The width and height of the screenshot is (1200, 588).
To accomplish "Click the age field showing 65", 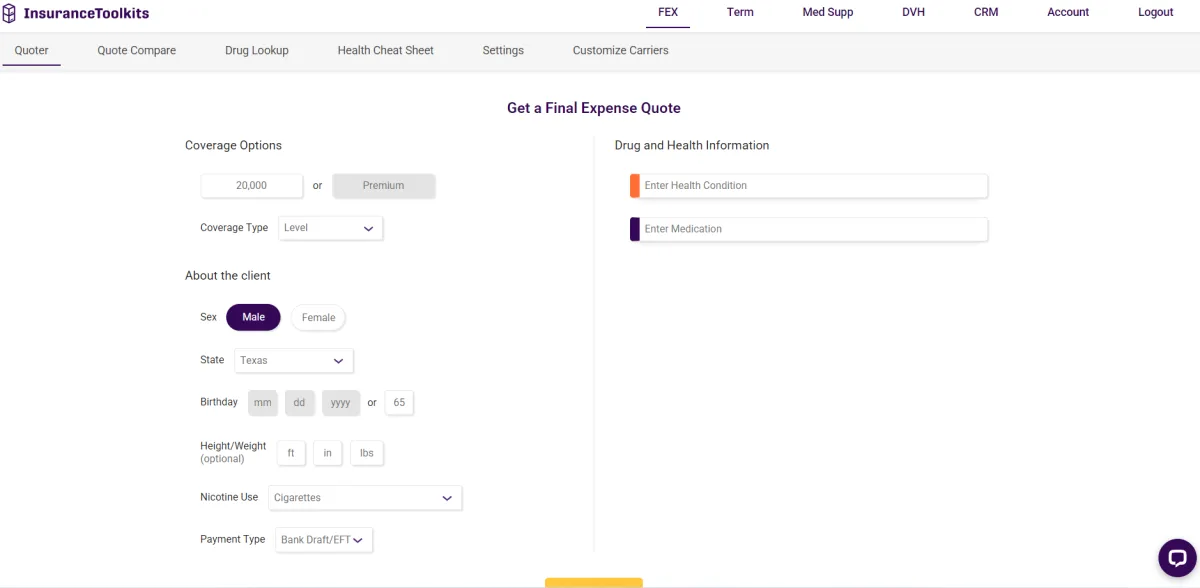I will tap(399, 402).
